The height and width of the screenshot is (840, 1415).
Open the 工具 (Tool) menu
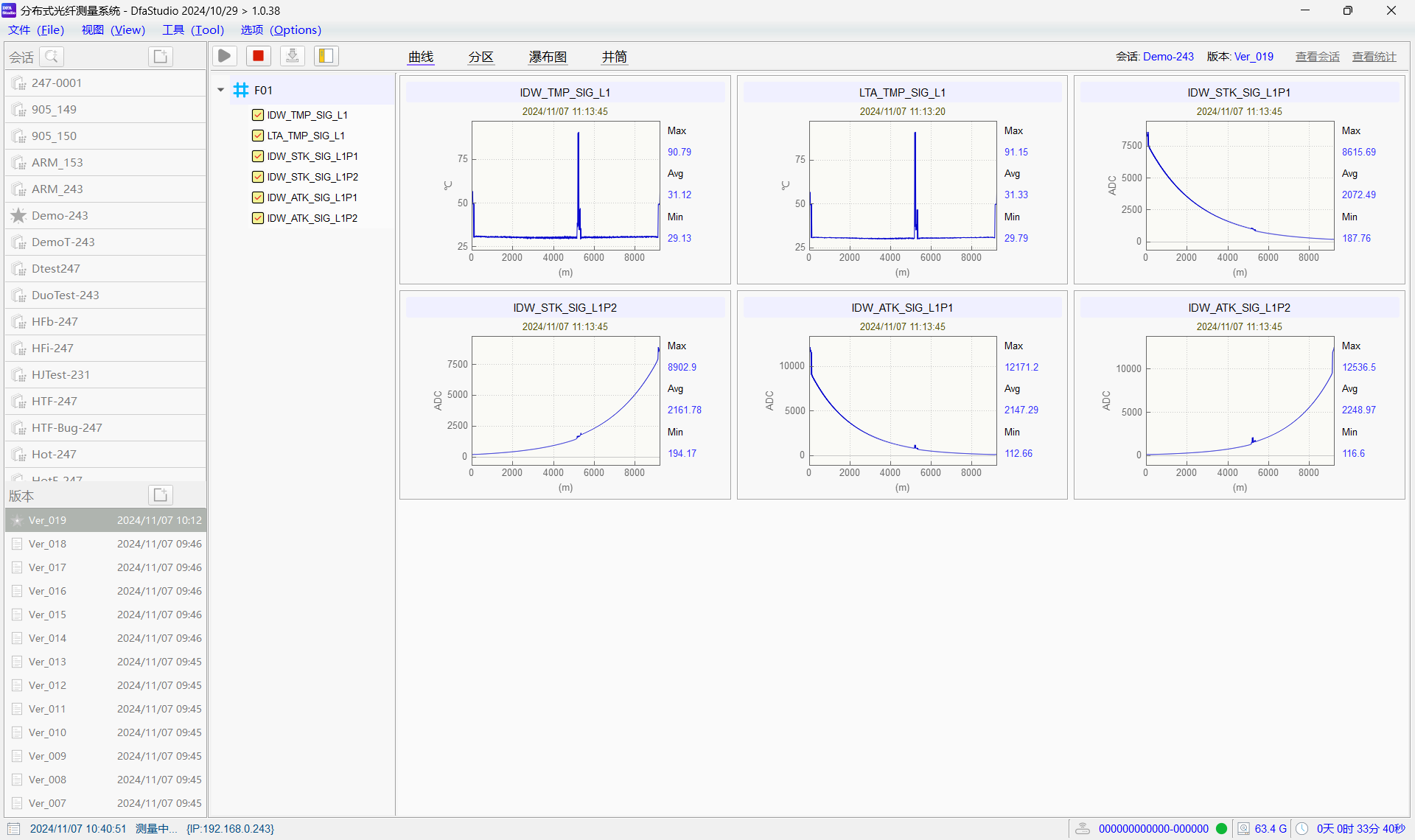click(x=193, y=30)
